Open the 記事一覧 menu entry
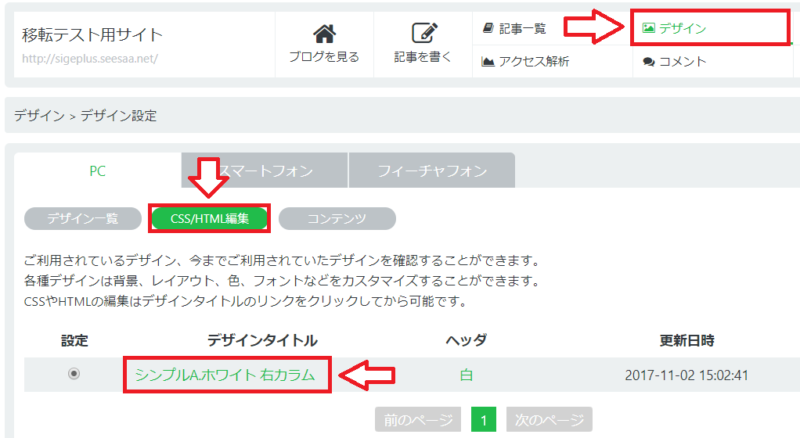 click(522, 29)
